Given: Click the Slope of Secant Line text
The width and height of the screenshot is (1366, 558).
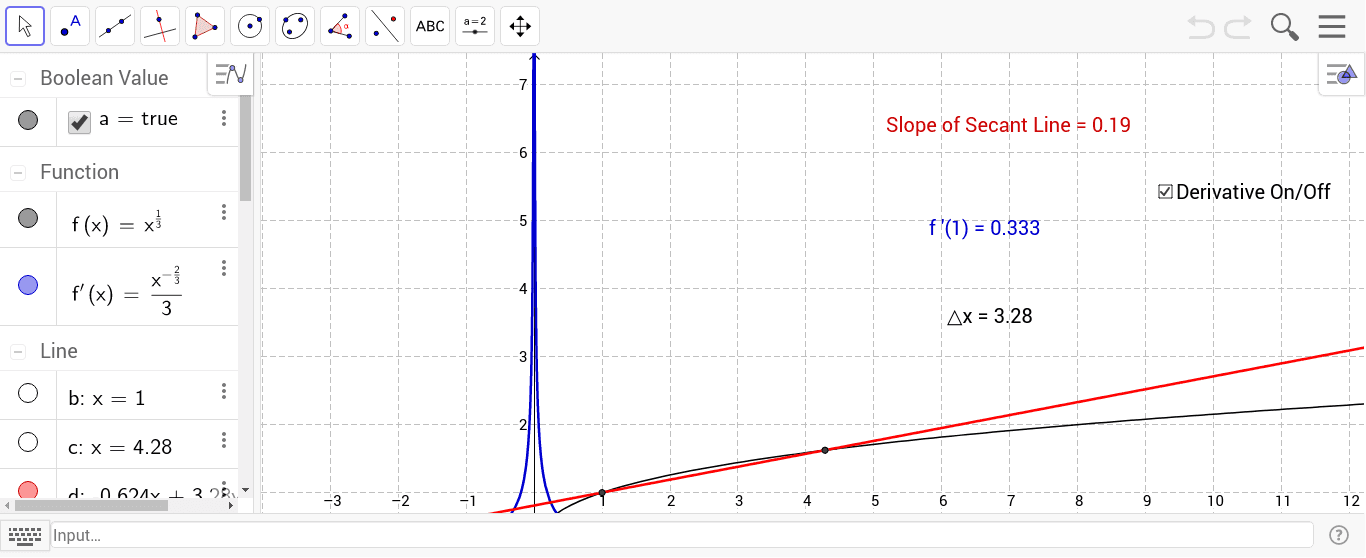Looking at the screenshot, I should pyautogui.click(x=1008, y=125).
